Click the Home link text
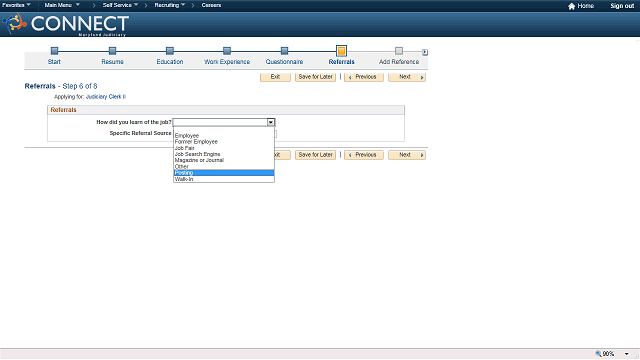The width and height of the screenshot is (640, 360). pyautogui.click(x=585, y=6)
